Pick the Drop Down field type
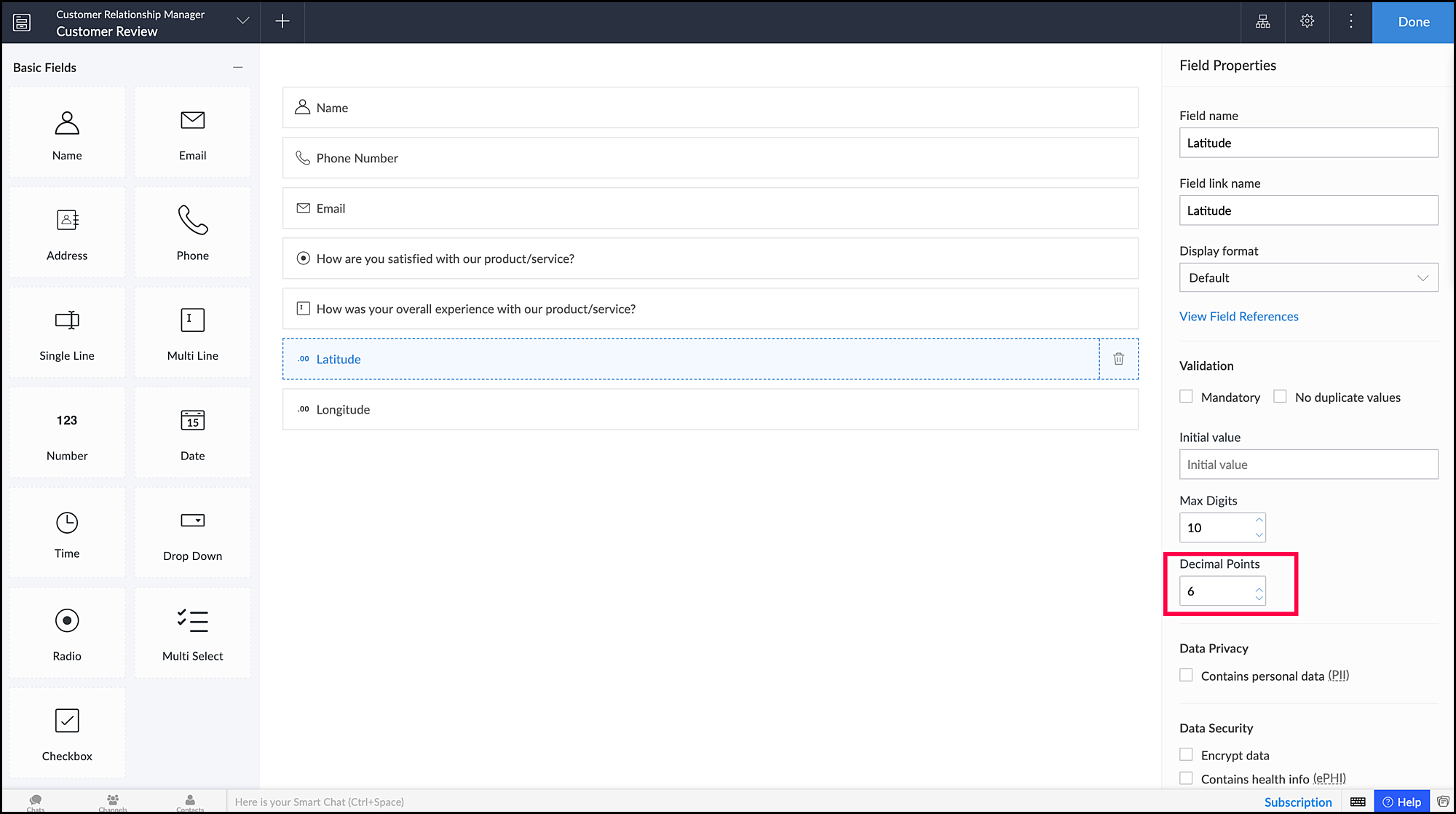The width and height of the screenshot is (1456, 814). (193, 534)
